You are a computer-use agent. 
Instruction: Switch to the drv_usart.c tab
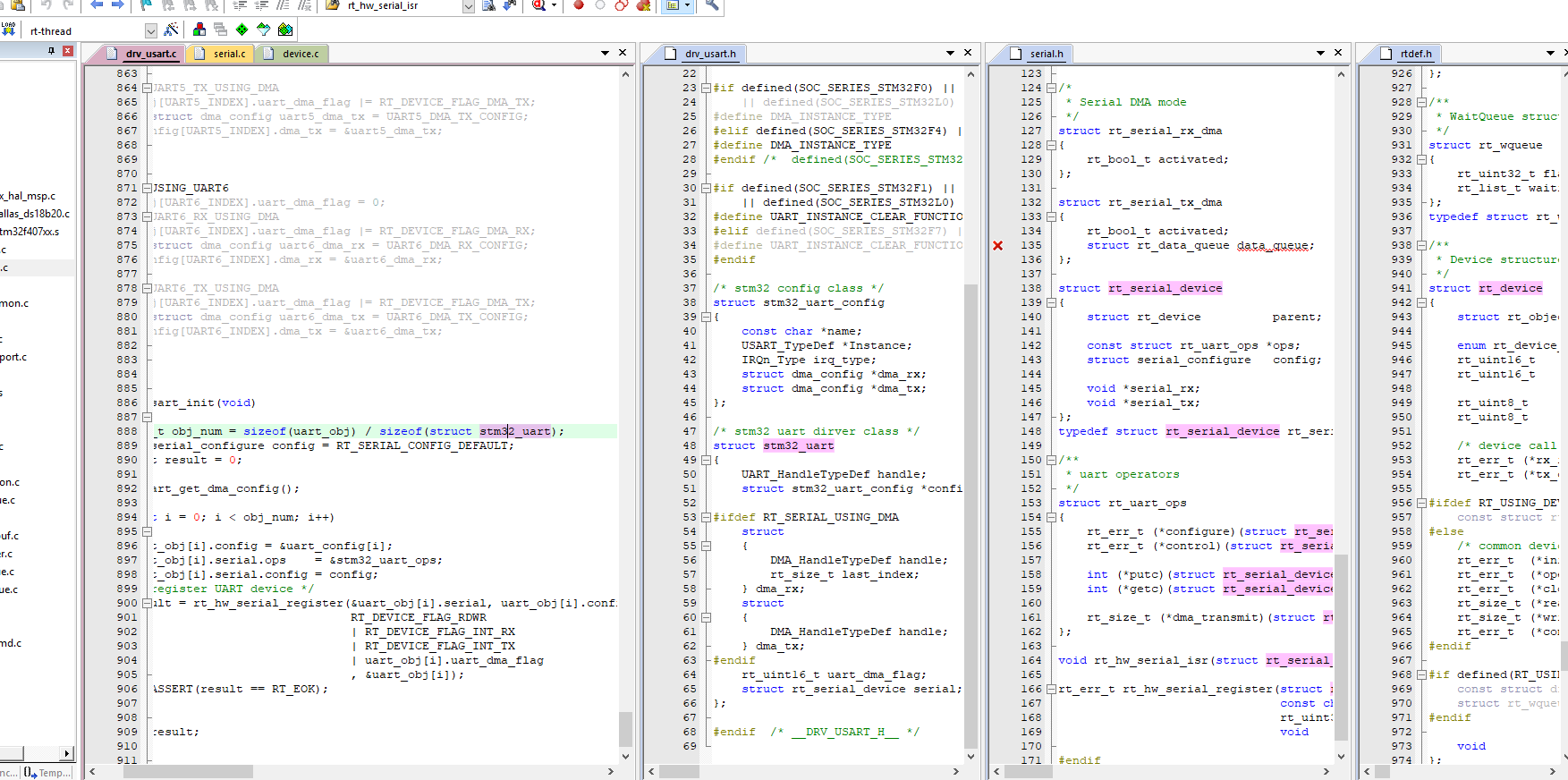pos(143,54)
